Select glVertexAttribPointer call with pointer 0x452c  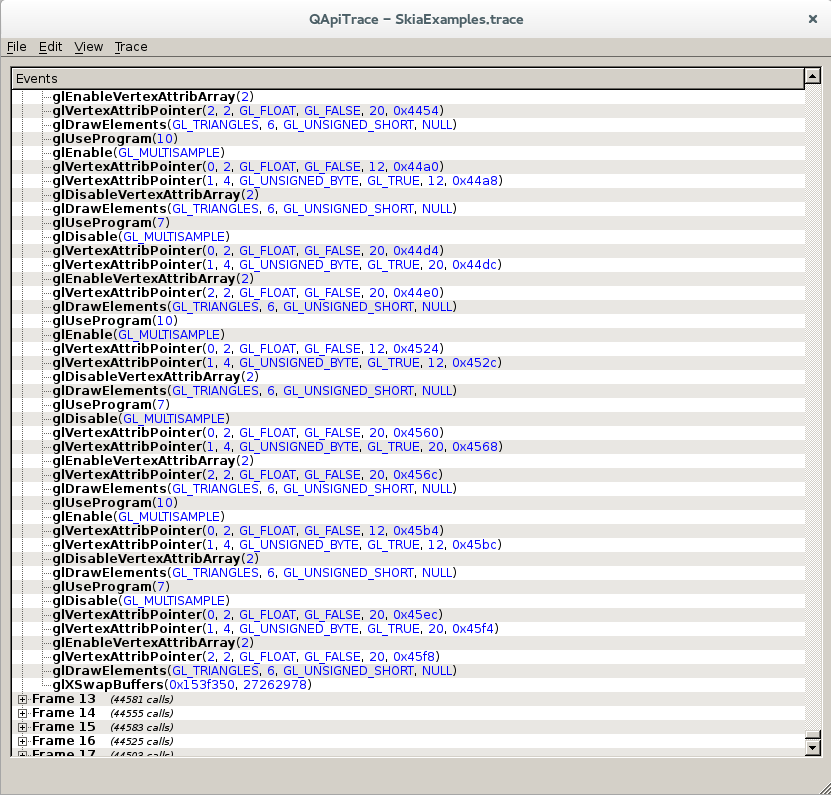click(x=277, y=363)
